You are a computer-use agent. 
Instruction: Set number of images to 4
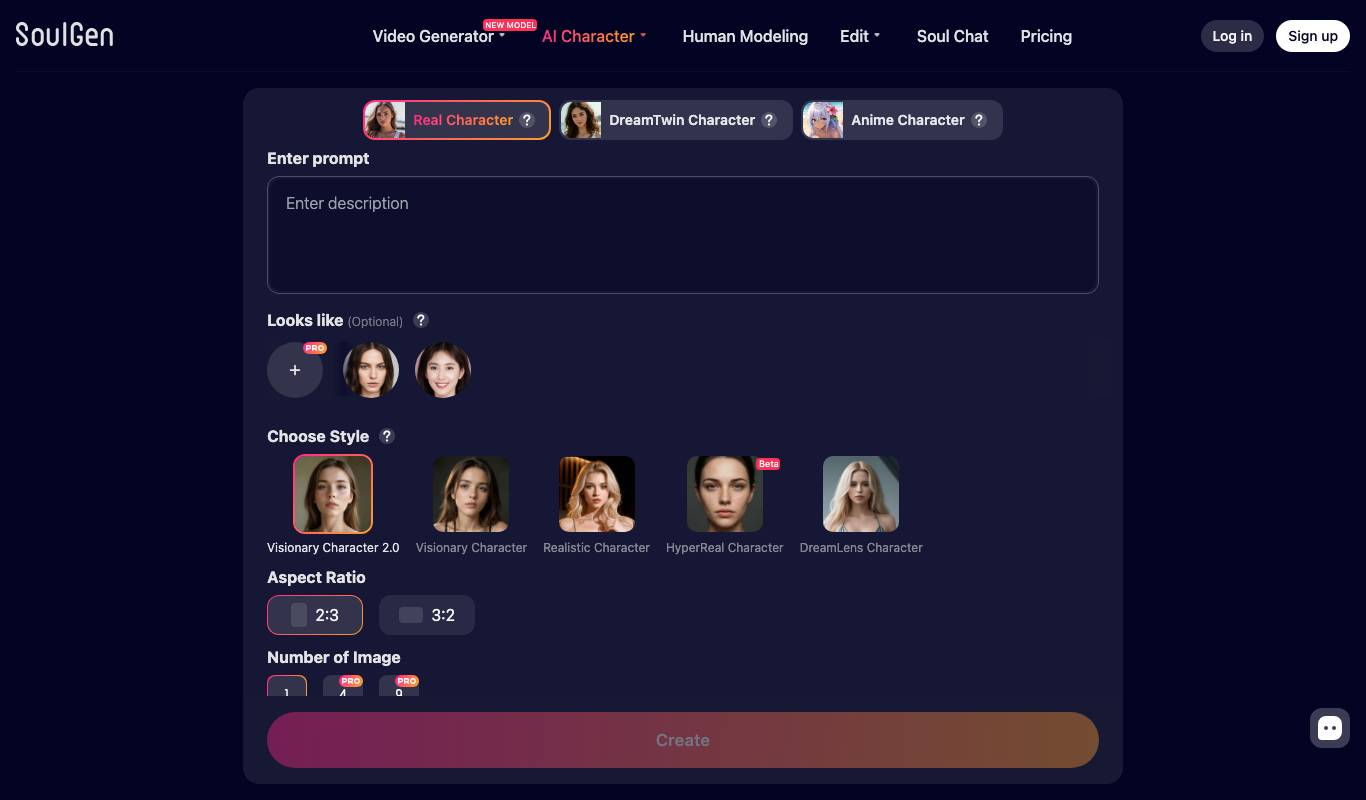(343, 686)
